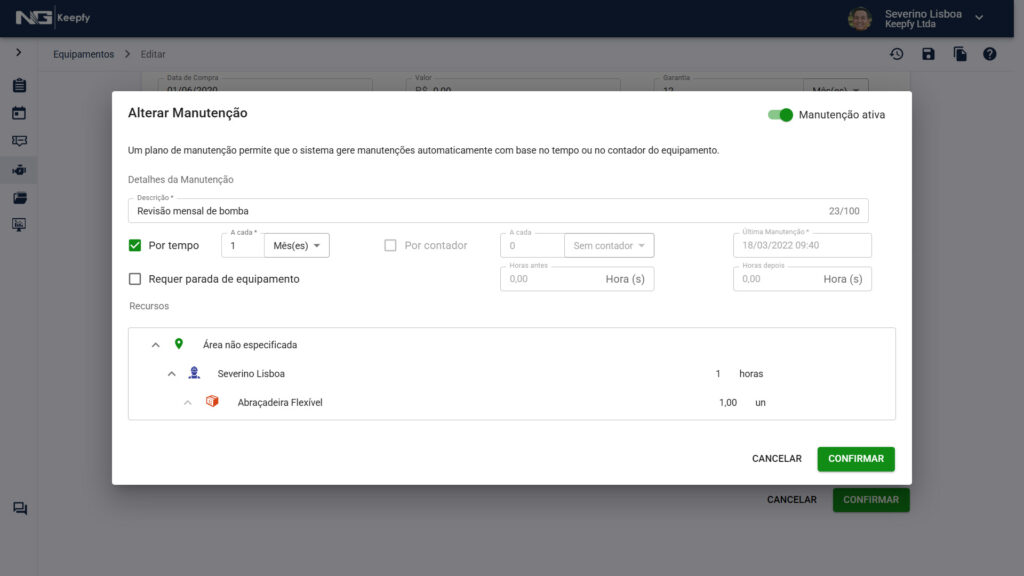Open help via the question mark icon
The height and width of the screenshot is (576, 1024).
click(x=989, y=54)
